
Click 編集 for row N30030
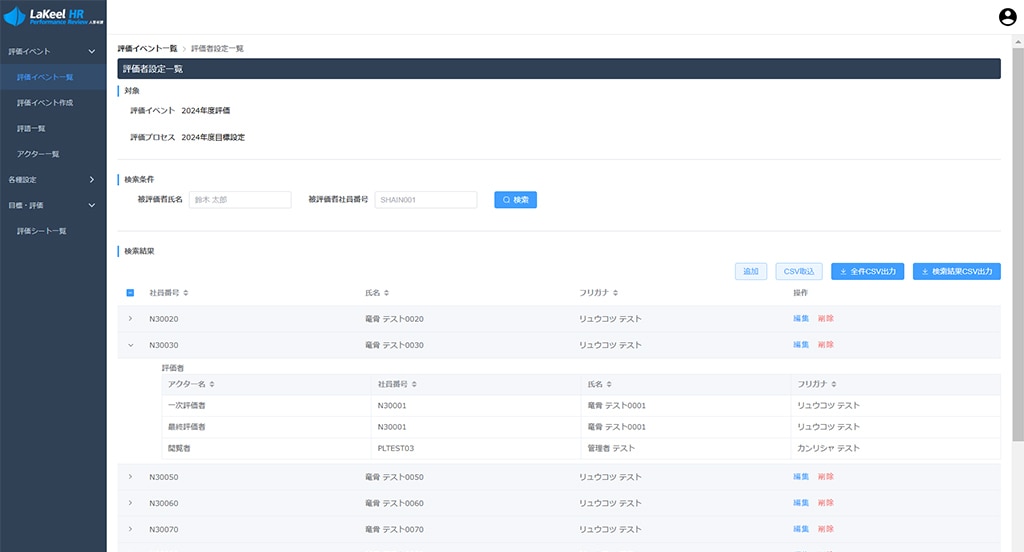801,345
